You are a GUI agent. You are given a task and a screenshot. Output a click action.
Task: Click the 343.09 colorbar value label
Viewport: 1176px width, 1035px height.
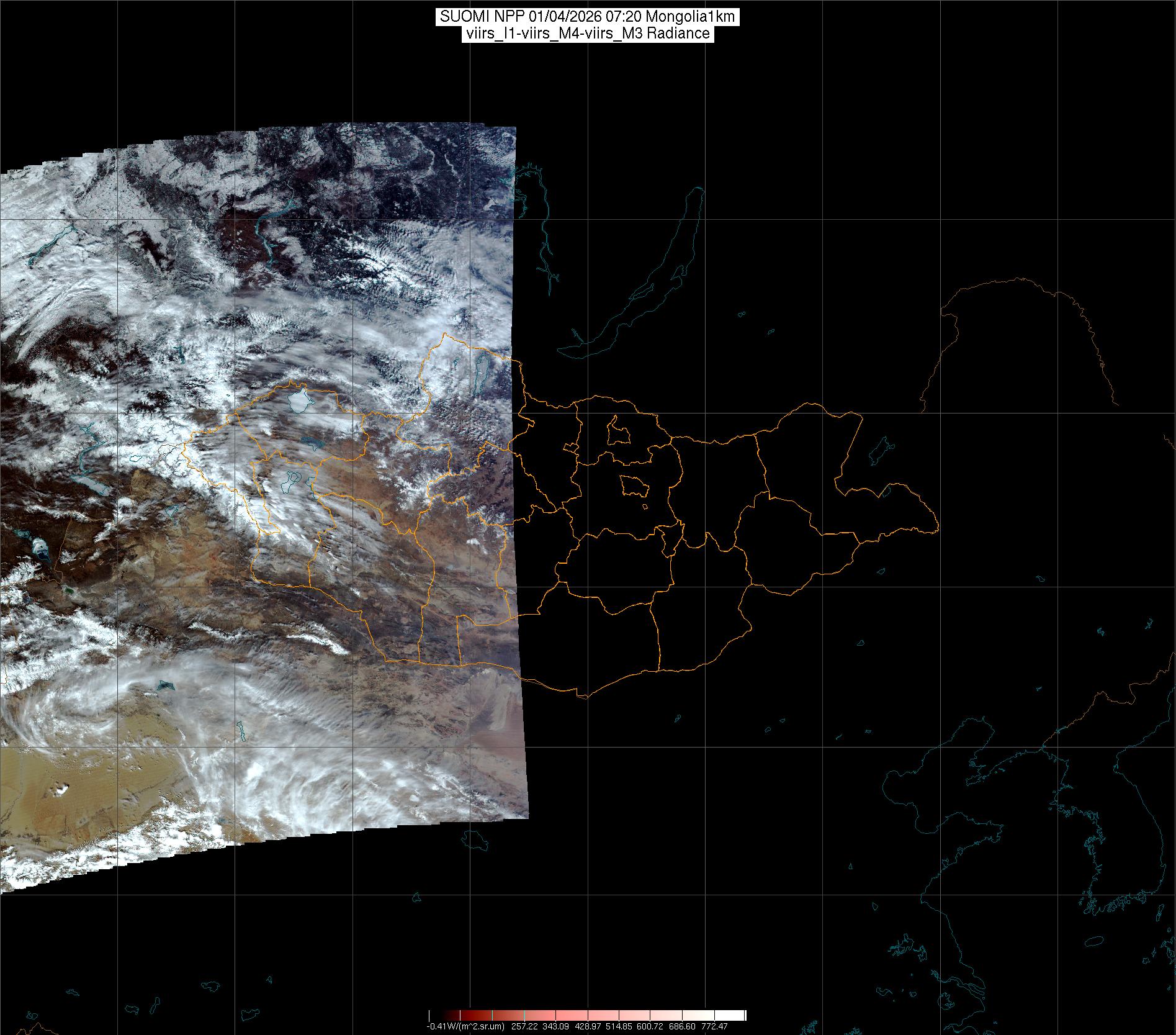556,1026
